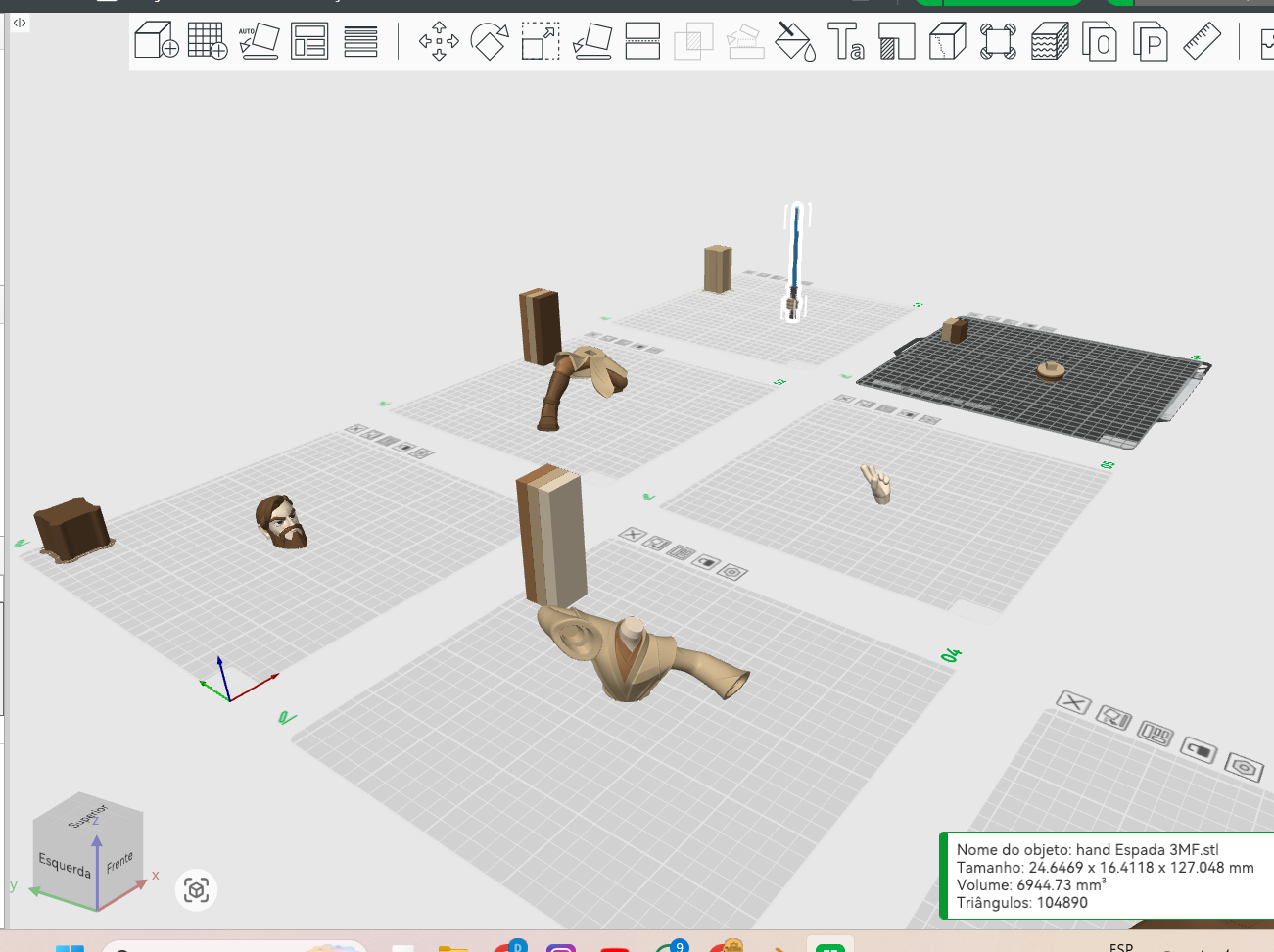Select the Rotate tool
1274x952 pixels.
click(490, 41)
